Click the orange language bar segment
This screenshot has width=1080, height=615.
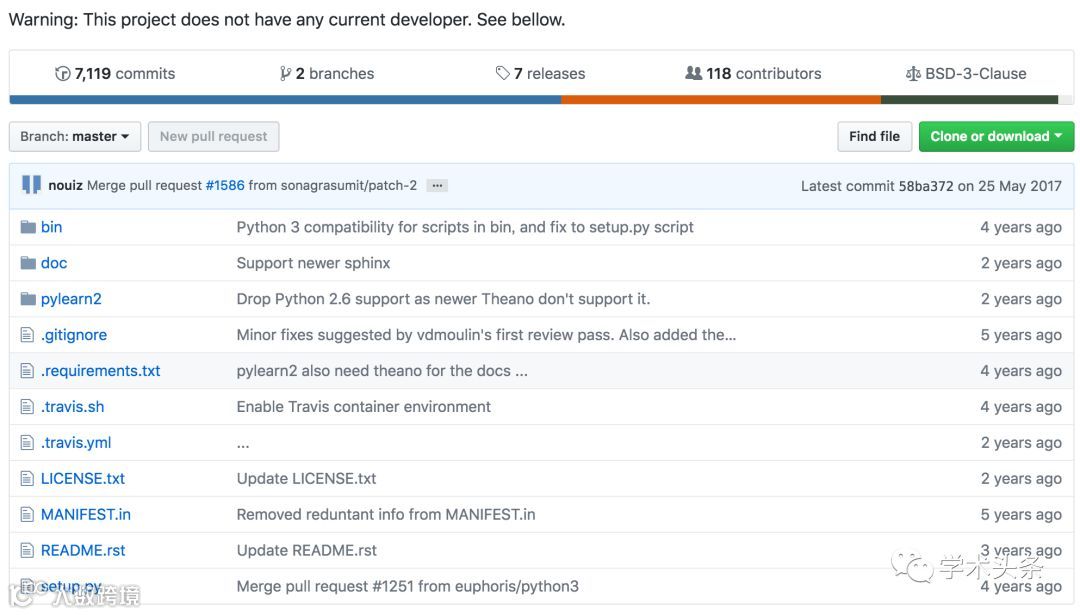click(720, 100)
